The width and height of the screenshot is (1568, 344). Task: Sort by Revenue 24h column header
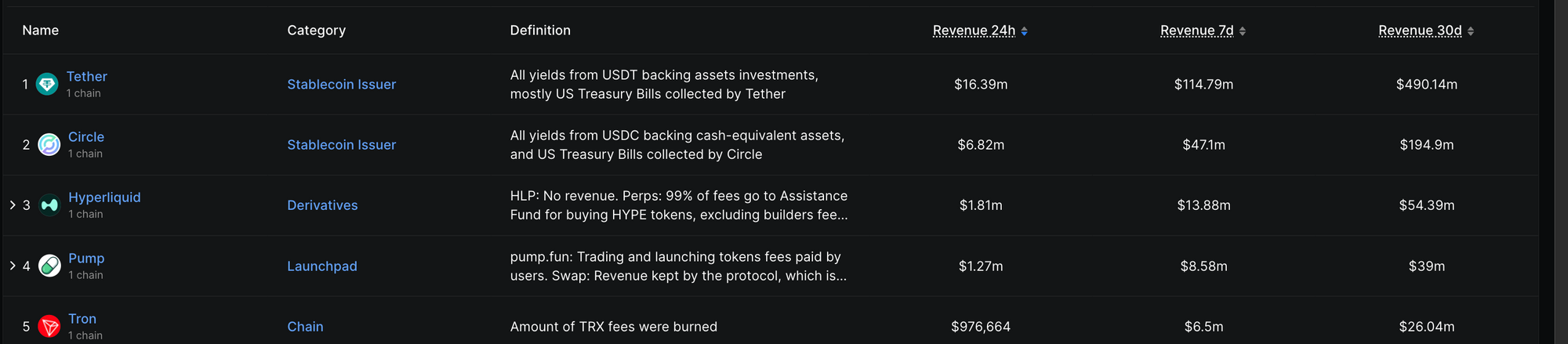[974, 31]
